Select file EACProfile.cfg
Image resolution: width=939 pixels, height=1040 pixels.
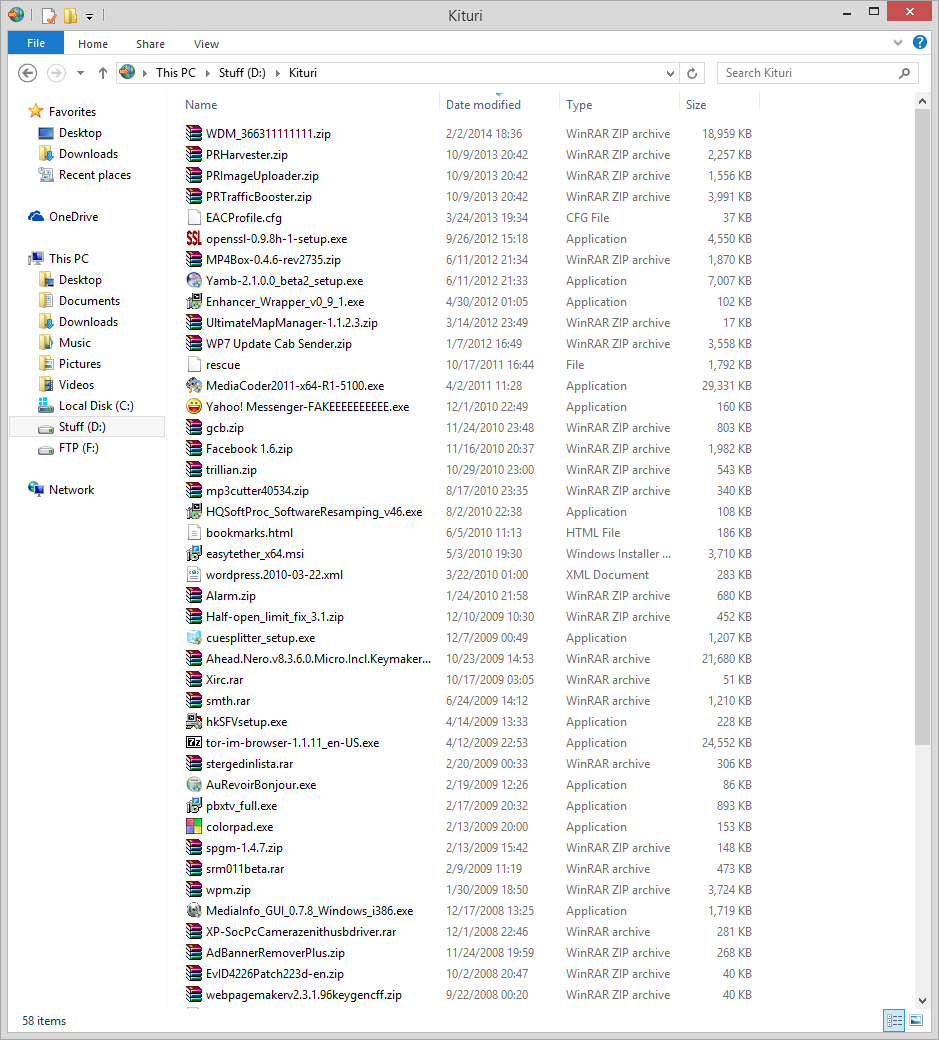[x=243, y=218]
